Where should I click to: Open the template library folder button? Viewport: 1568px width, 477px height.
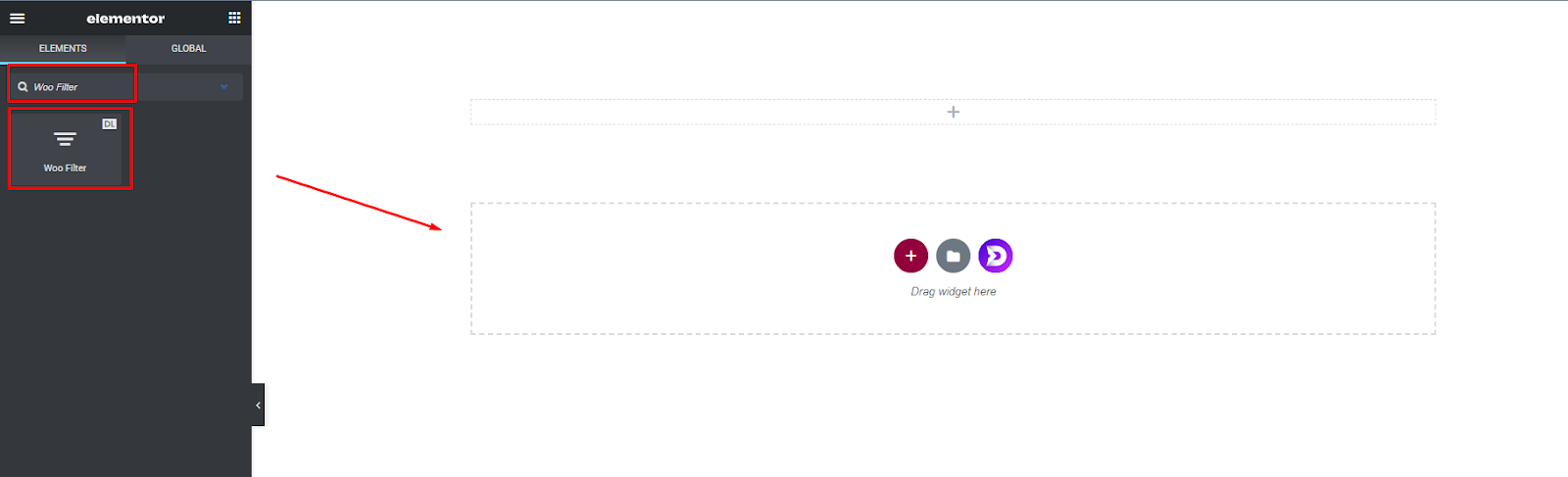pyautogui.click(x=954, y=256)
